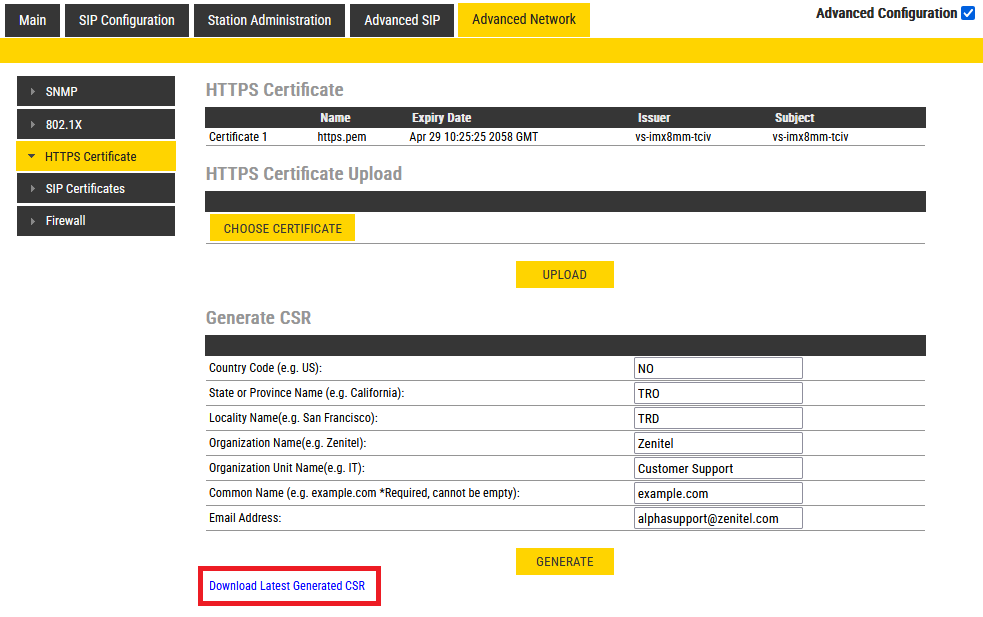
Task: Expand the SNMP sidebar section
Action: pyautogui.click(x=96, y=92)
